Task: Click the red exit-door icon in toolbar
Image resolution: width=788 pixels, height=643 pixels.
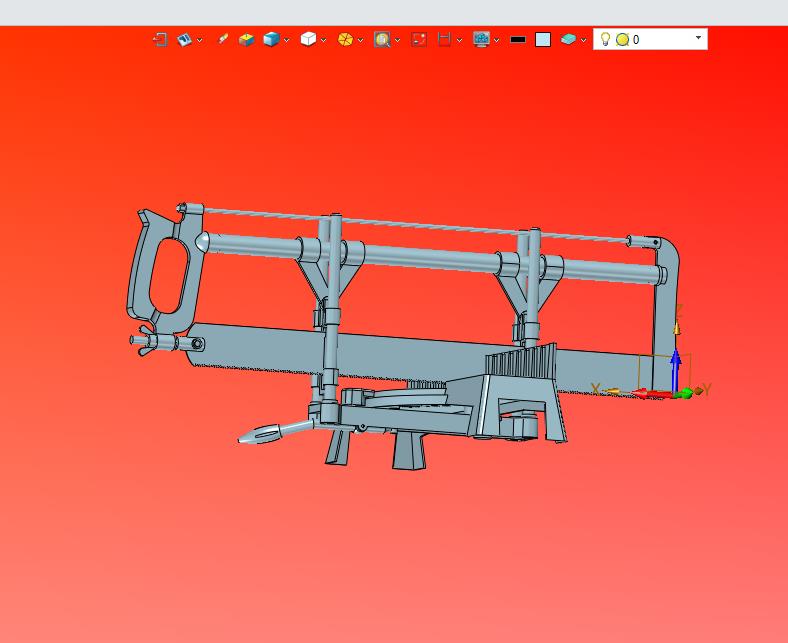Action: 160,39
